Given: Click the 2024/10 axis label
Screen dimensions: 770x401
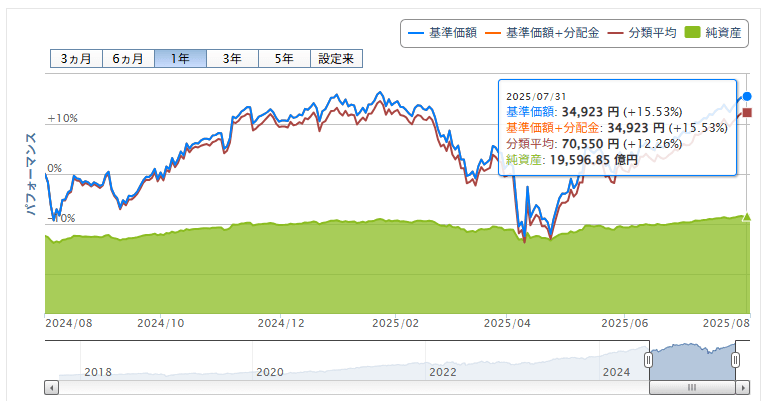Looking at the screenshot, I should 161,323.
